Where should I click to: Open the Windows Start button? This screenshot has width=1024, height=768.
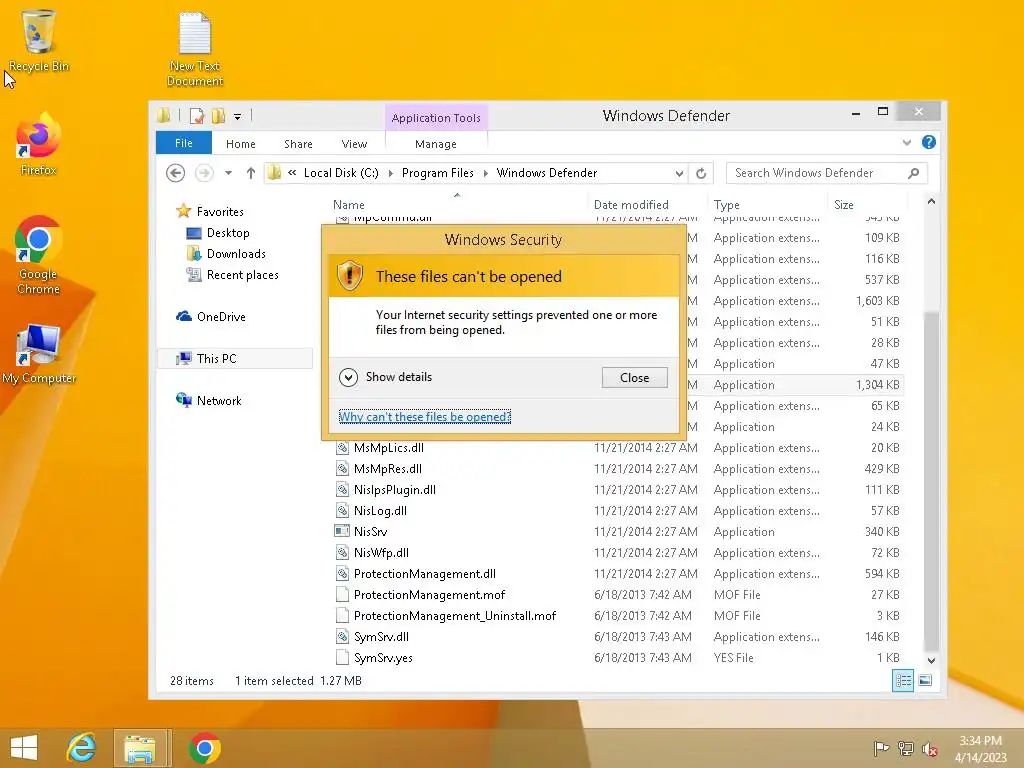click(x=24, y=748)
